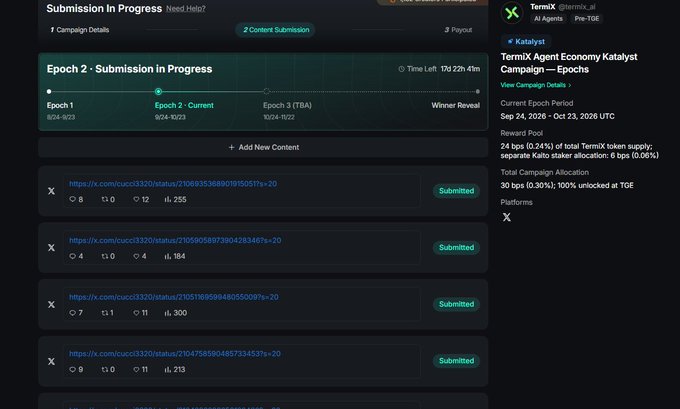680x409 pixels.
Task: Click the @termix_ai handle
Action: pos(577,7)
